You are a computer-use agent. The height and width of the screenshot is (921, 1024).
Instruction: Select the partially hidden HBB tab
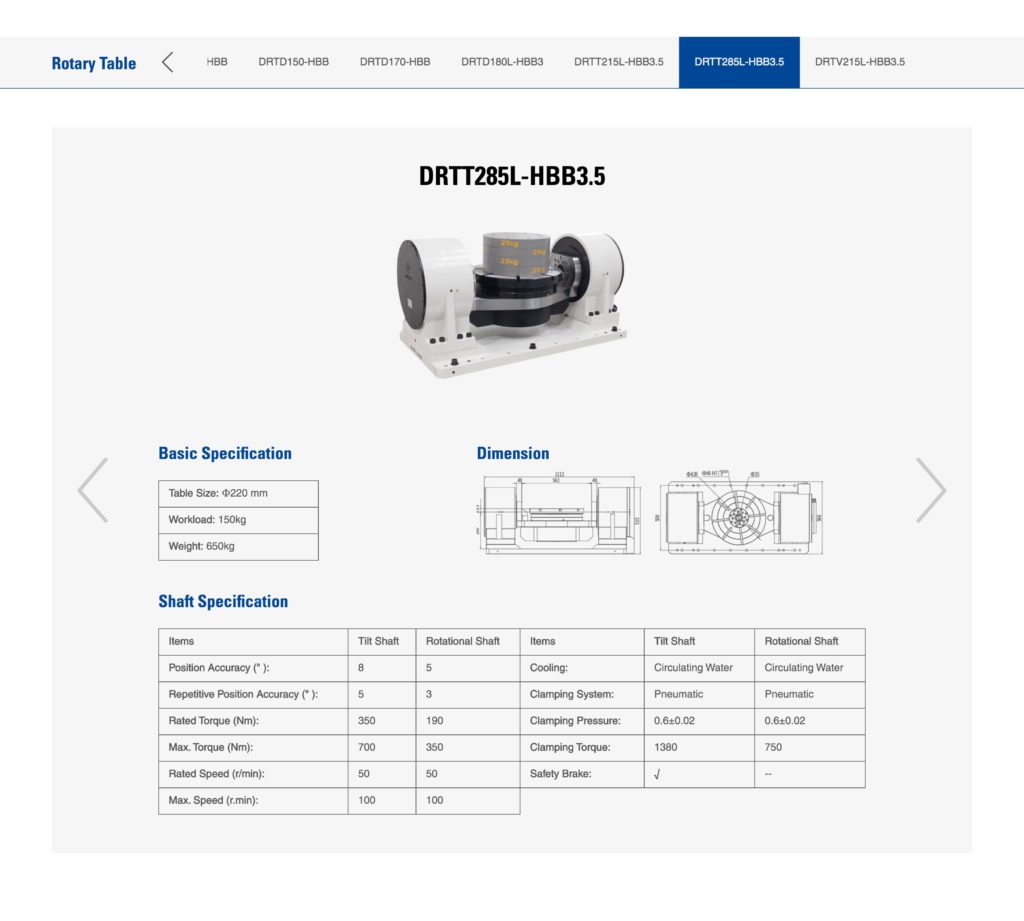[x=217, y=62]
